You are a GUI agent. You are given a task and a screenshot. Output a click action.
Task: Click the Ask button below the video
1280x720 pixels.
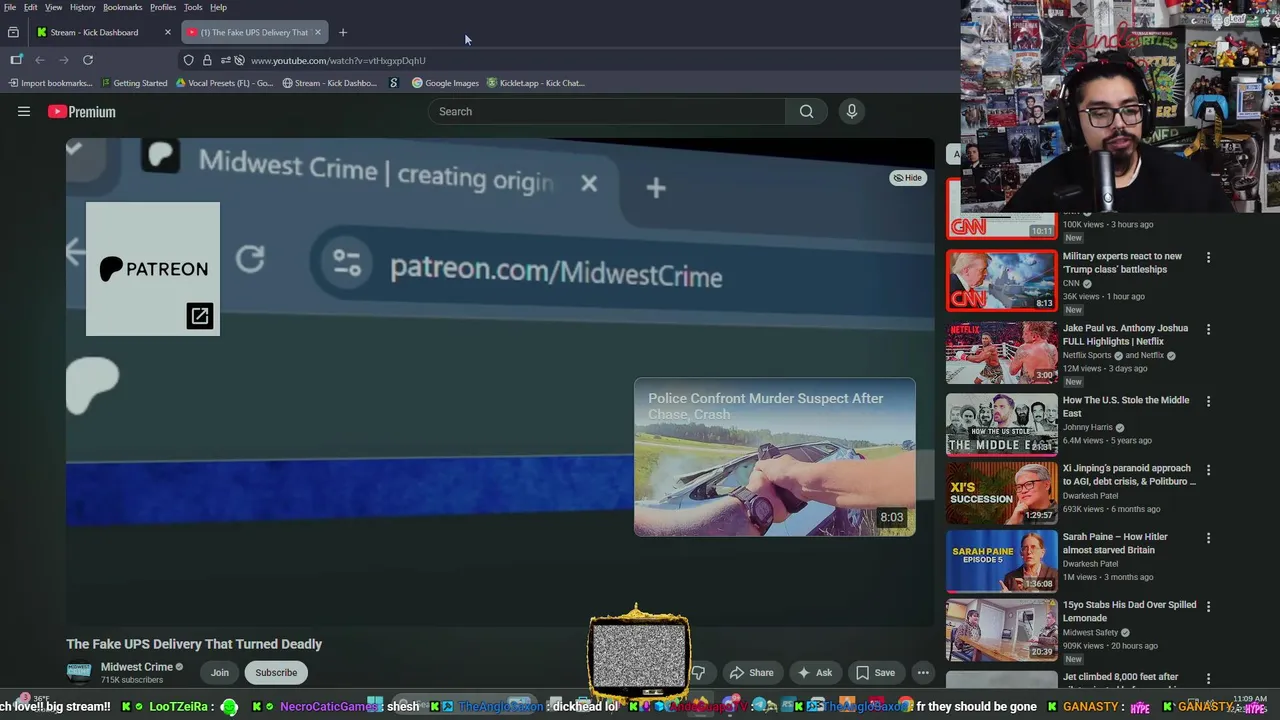[815, 673]
